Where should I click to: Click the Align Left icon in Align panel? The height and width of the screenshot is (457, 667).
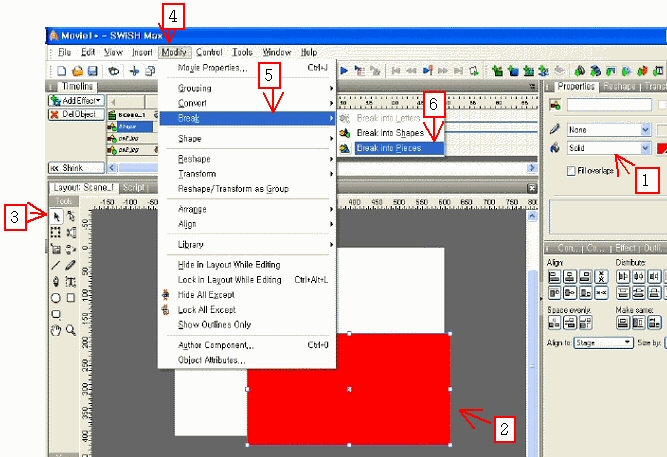[554, 277]
